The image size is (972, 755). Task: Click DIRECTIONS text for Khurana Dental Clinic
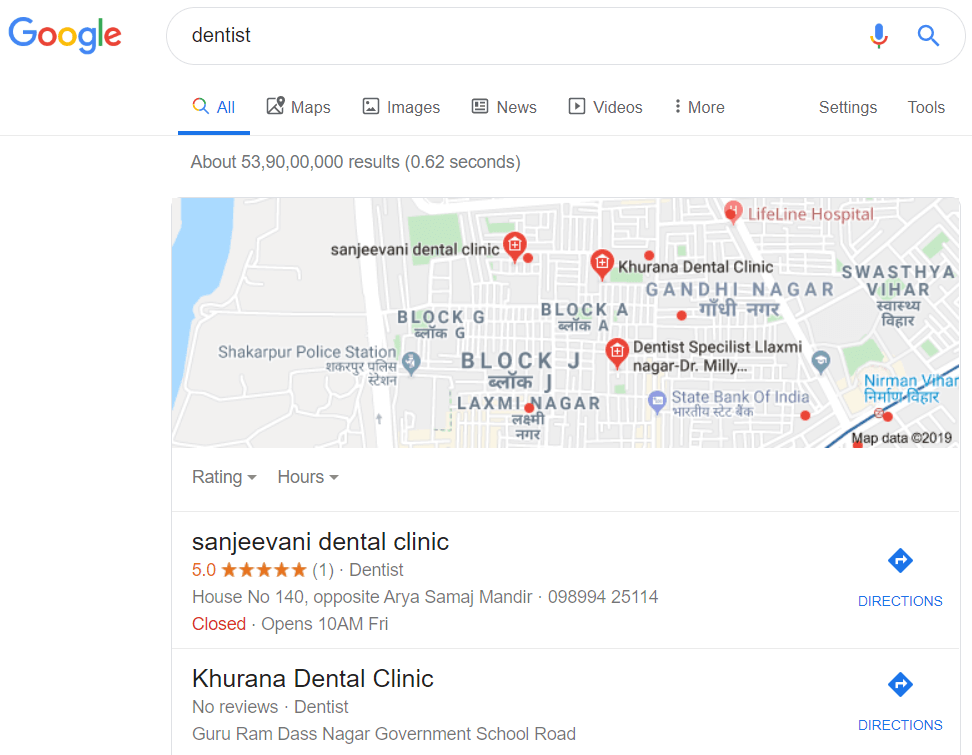point(900,725)
